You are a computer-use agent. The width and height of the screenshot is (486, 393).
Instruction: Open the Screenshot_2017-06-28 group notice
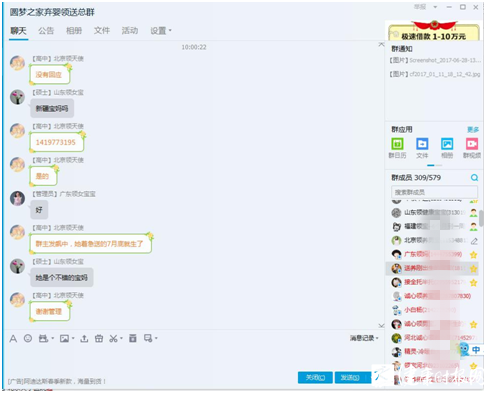click(x=435, y=60)
